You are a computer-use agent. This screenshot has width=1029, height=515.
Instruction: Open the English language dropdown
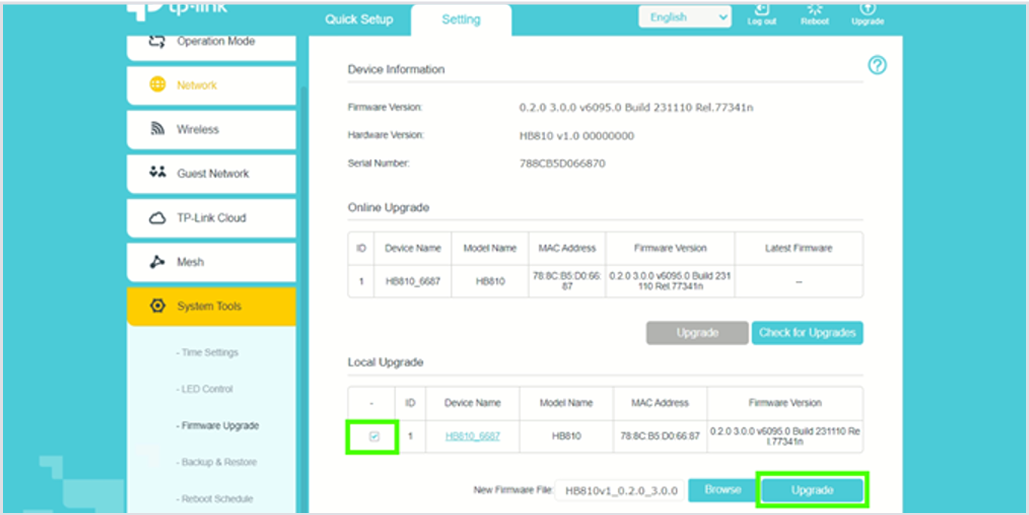[684, 18]
